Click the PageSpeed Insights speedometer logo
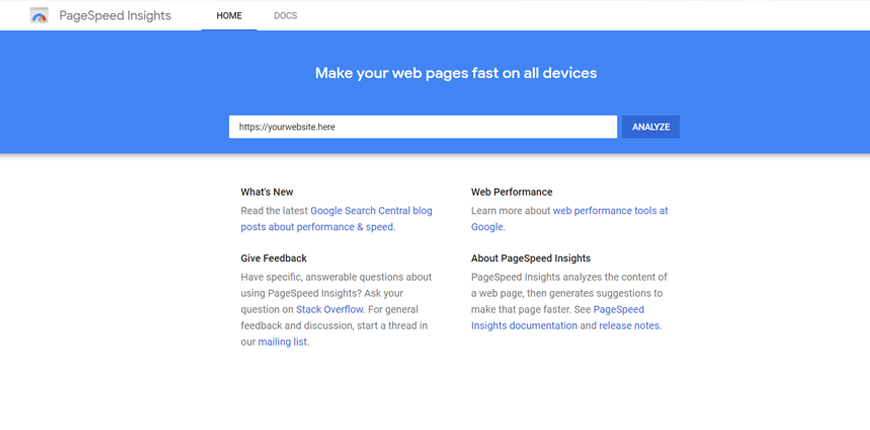The image size is (870, 430). point(39,16)
